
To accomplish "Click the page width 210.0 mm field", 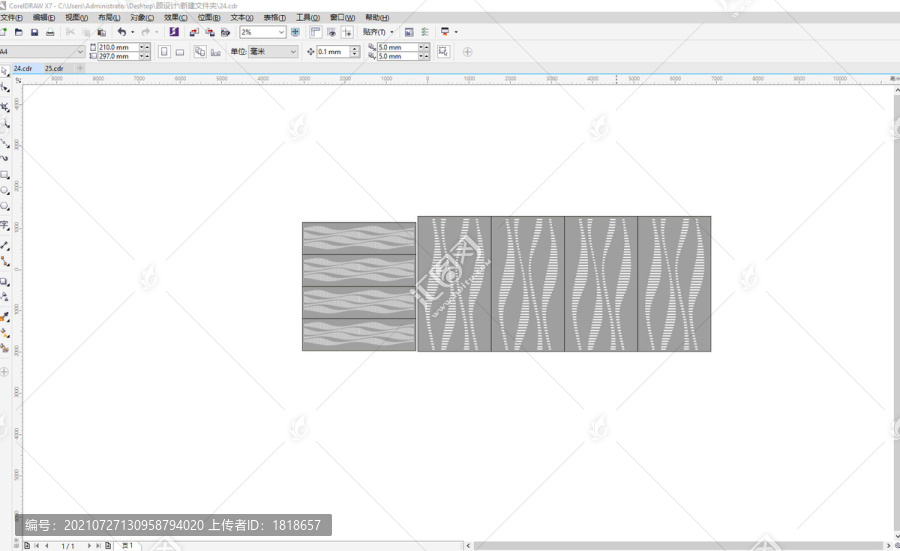I will click(118, 47).
